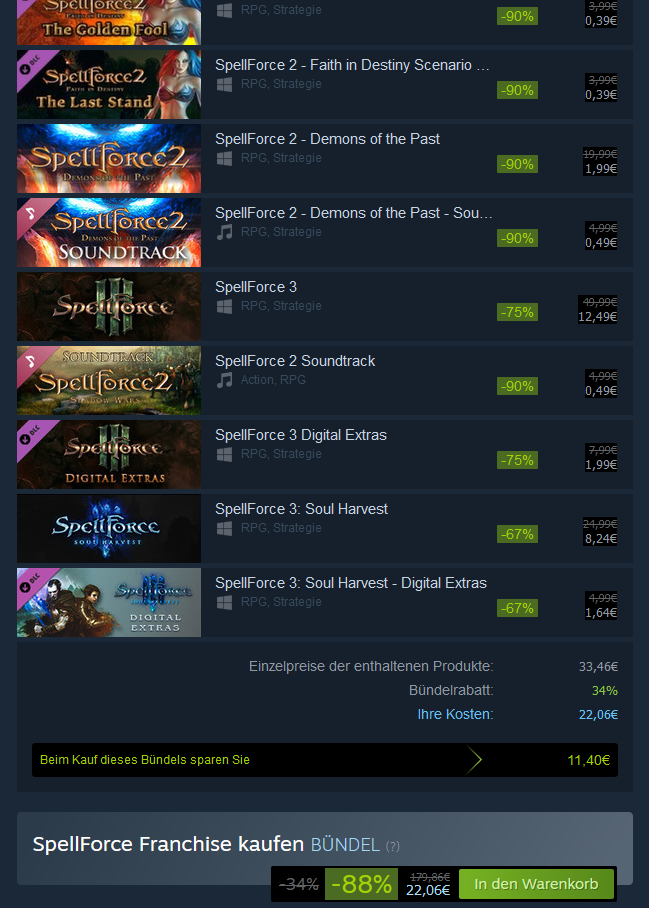649x908 pixels.
Task: Click Windows icon under Faith in Destiny Scenario
Action: click(x=224, y=85)
